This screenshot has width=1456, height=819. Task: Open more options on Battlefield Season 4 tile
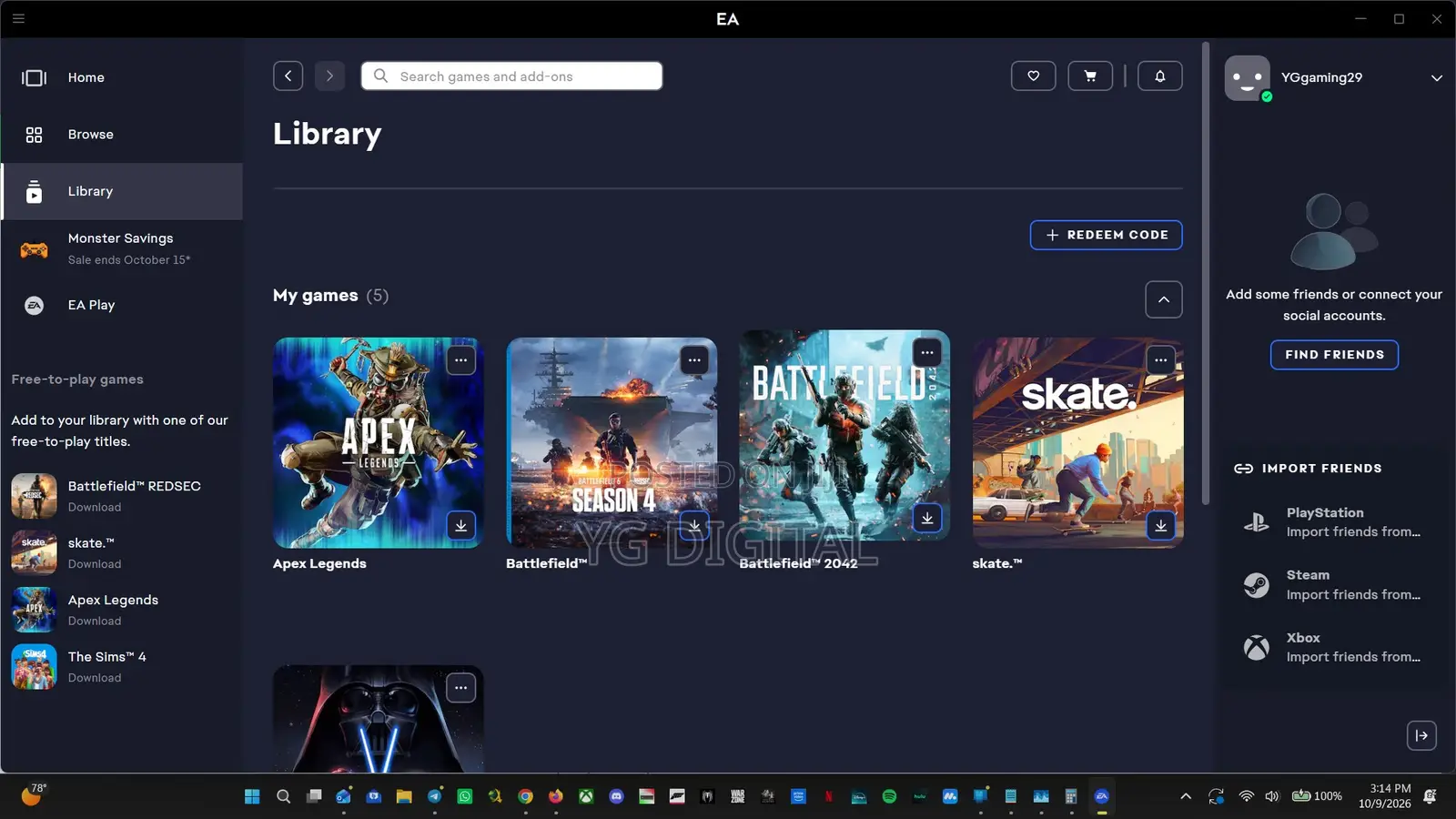click(x=694, y=360)
